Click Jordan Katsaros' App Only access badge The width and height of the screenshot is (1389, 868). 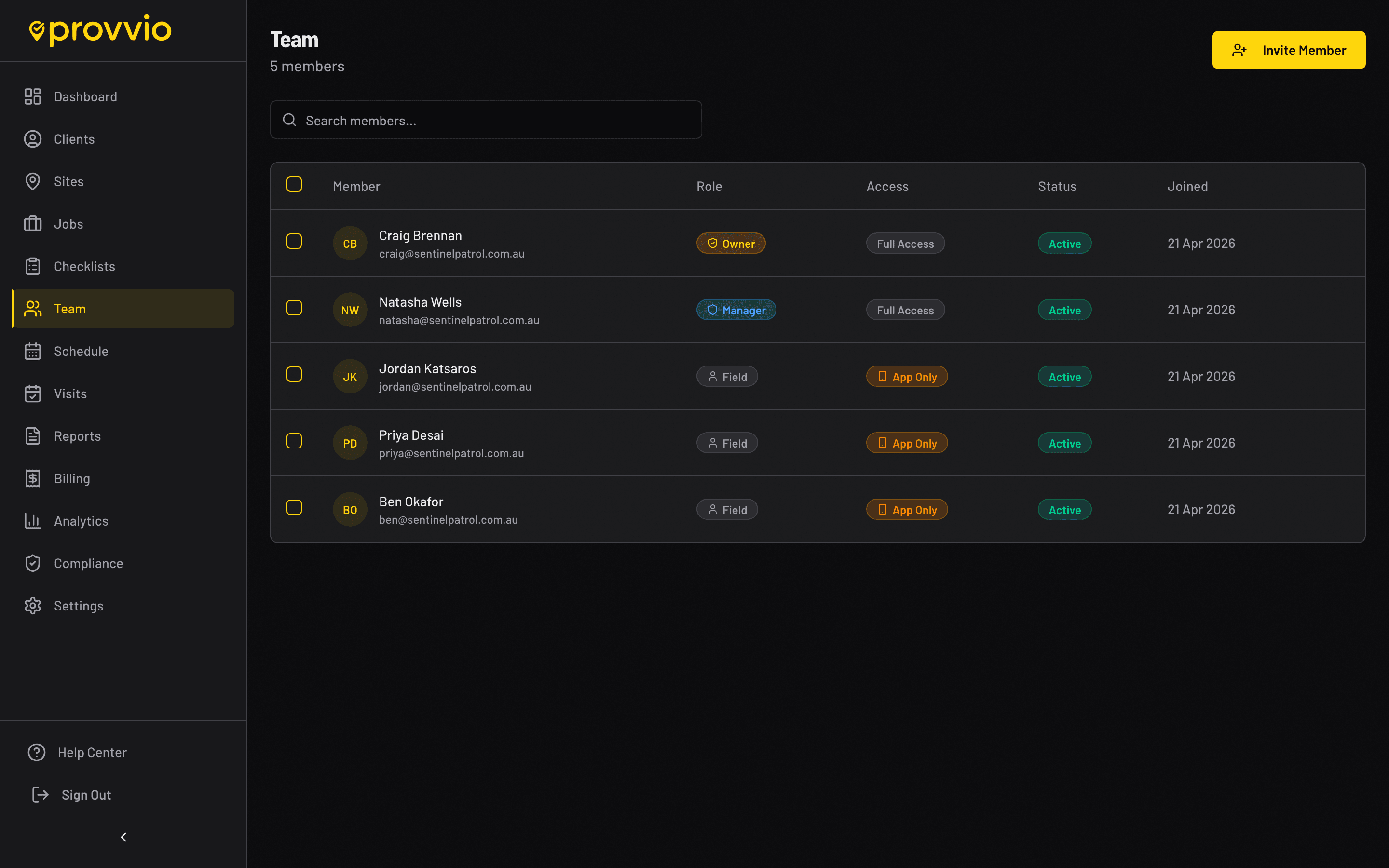tap(906, 376)
